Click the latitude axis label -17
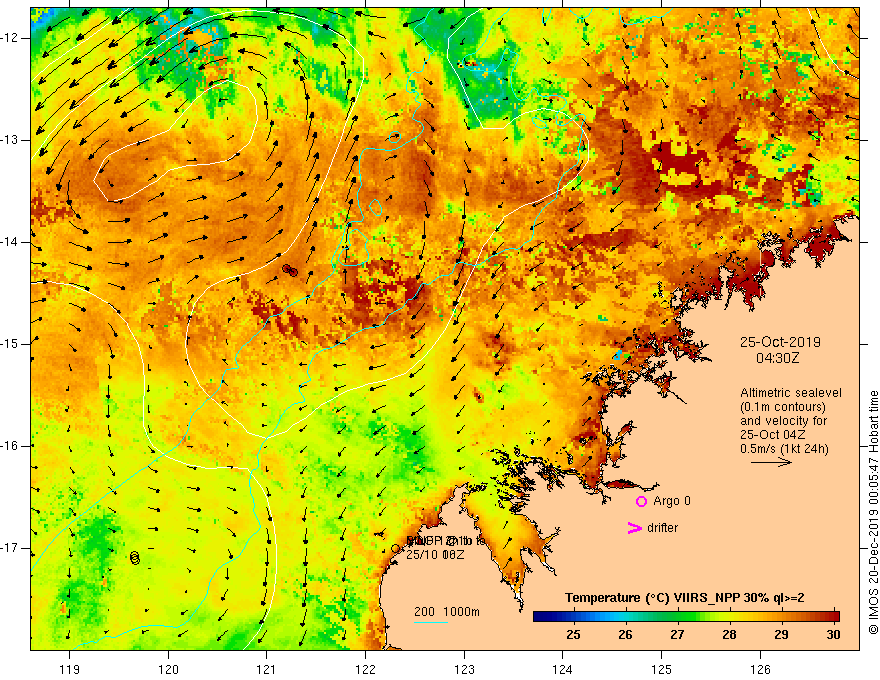 click(x=10, y=548)
